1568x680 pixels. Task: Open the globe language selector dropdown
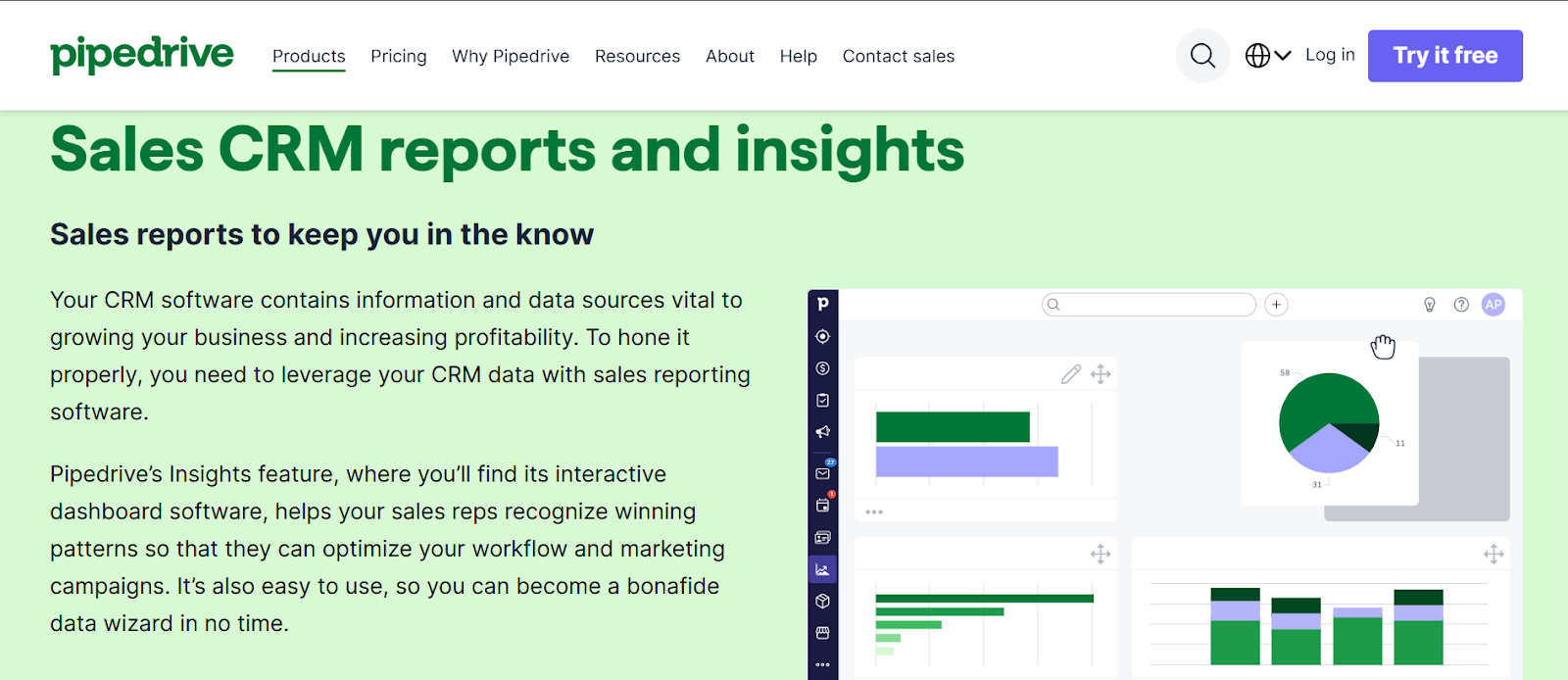(1267, 56)
